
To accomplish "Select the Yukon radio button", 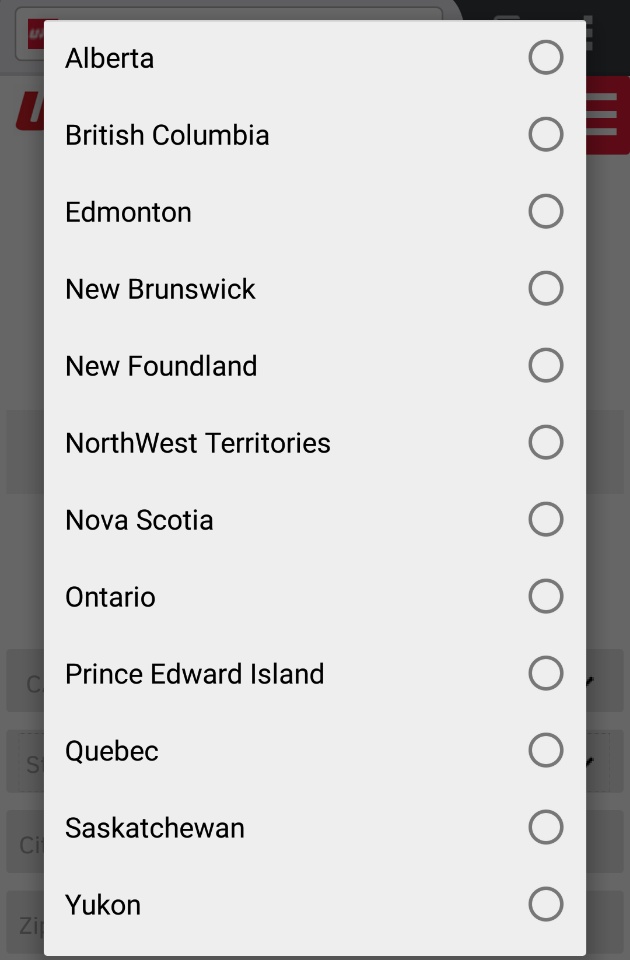I will coord(545,905).
